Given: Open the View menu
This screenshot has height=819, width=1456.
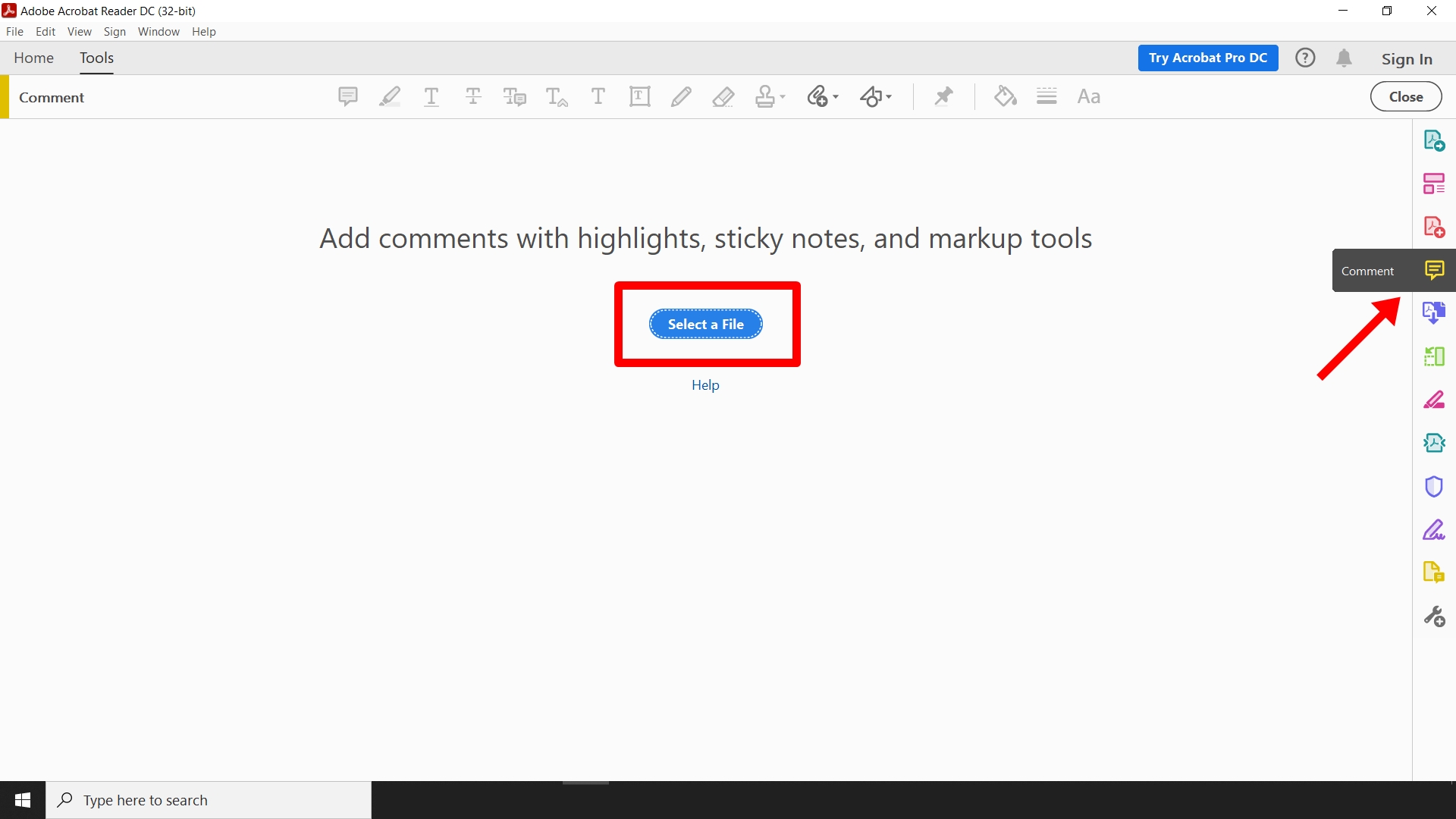Looking at the screenshot, I should (79, 32).
